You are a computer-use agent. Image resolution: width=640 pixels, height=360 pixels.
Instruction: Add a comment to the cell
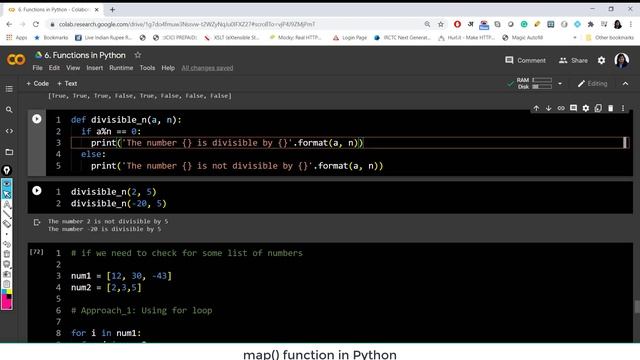(573, 108)
